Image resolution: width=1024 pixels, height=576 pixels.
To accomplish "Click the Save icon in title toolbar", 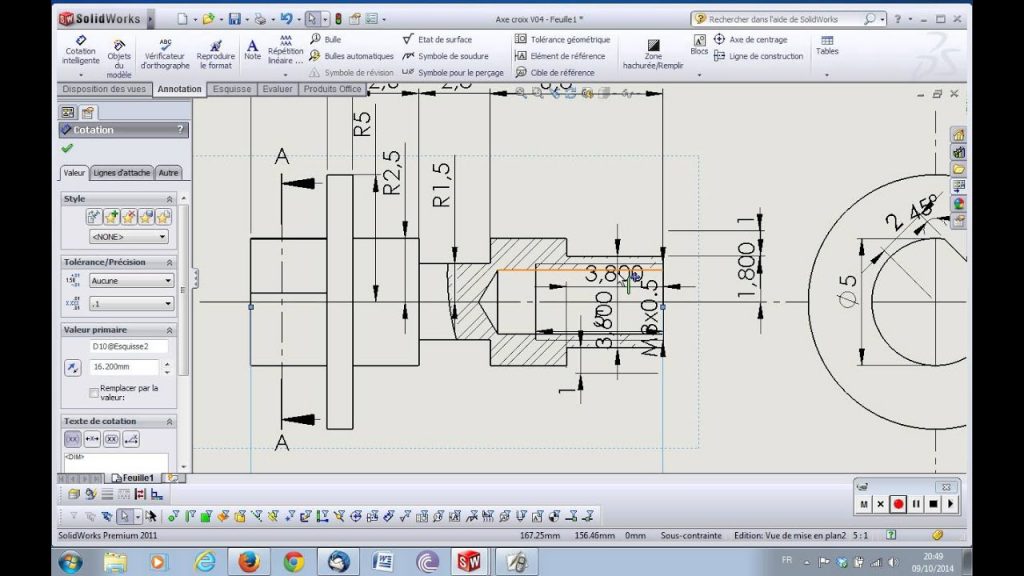I will (234, 19).
